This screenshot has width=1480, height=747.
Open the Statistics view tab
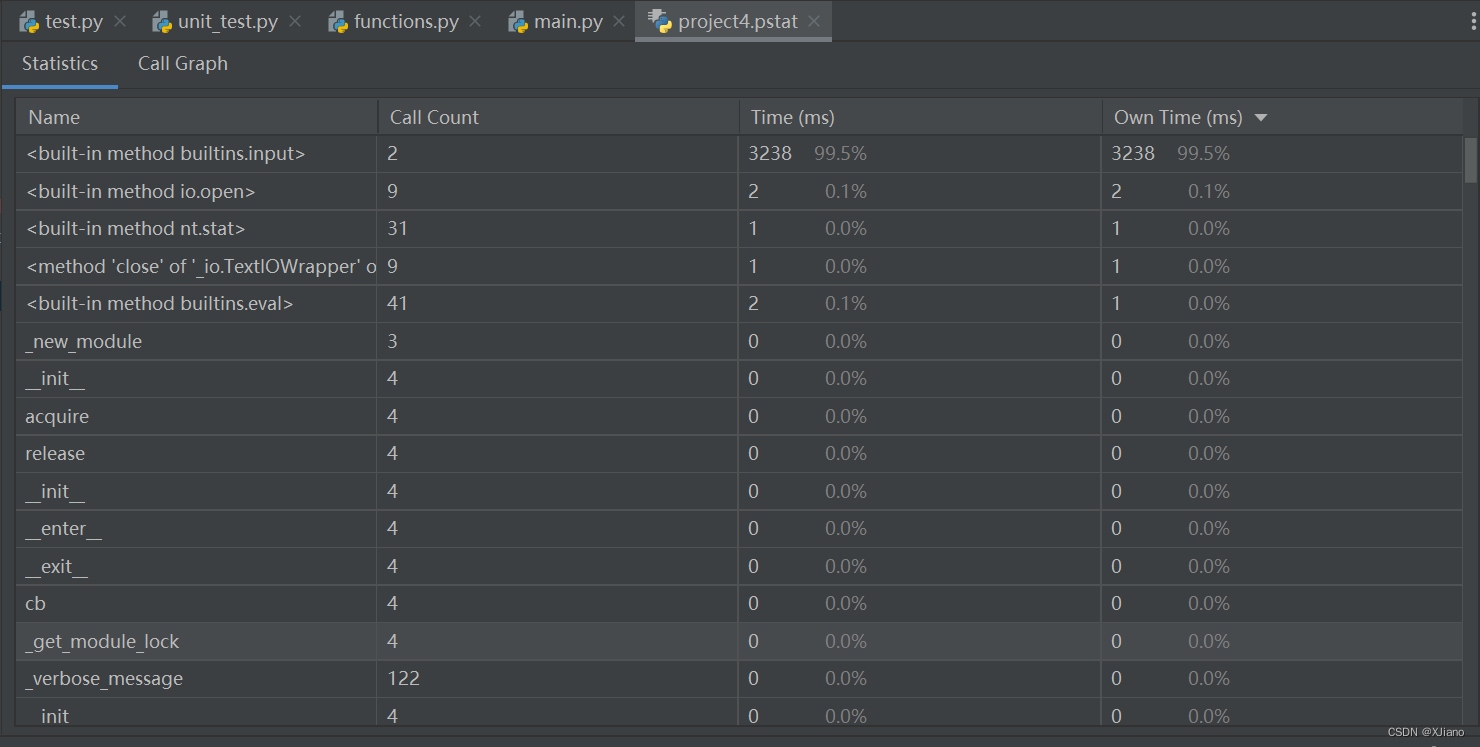(60, 64)
